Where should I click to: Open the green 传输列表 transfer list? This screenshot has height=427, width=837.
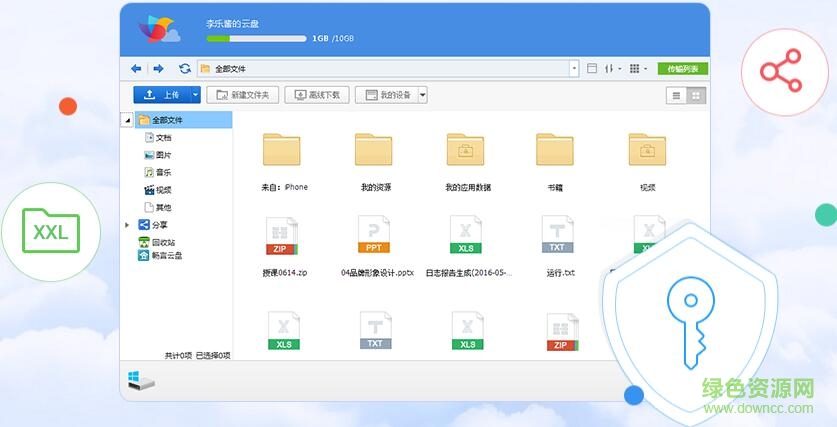pos(683,69)
